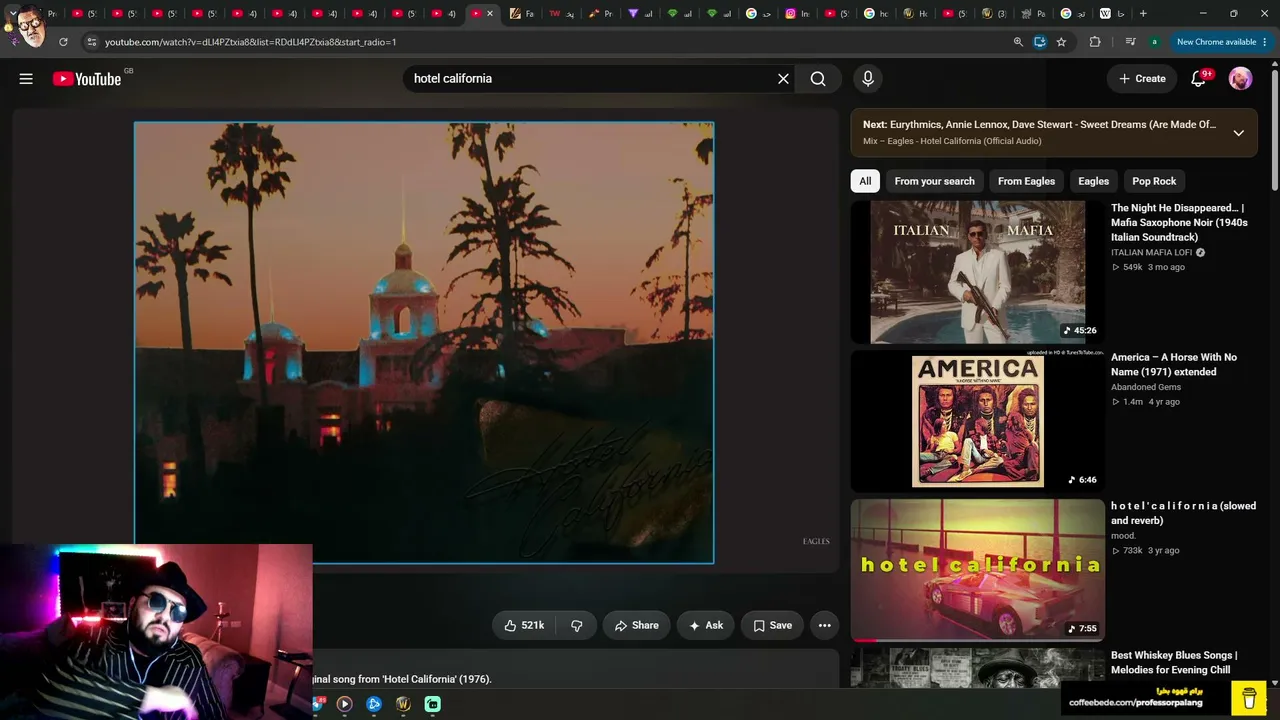Expand the Next up mix panel
Image resolution: width=1280 pixels, height=720 pixels.
pyautogui.click(x=1238, y=133)
